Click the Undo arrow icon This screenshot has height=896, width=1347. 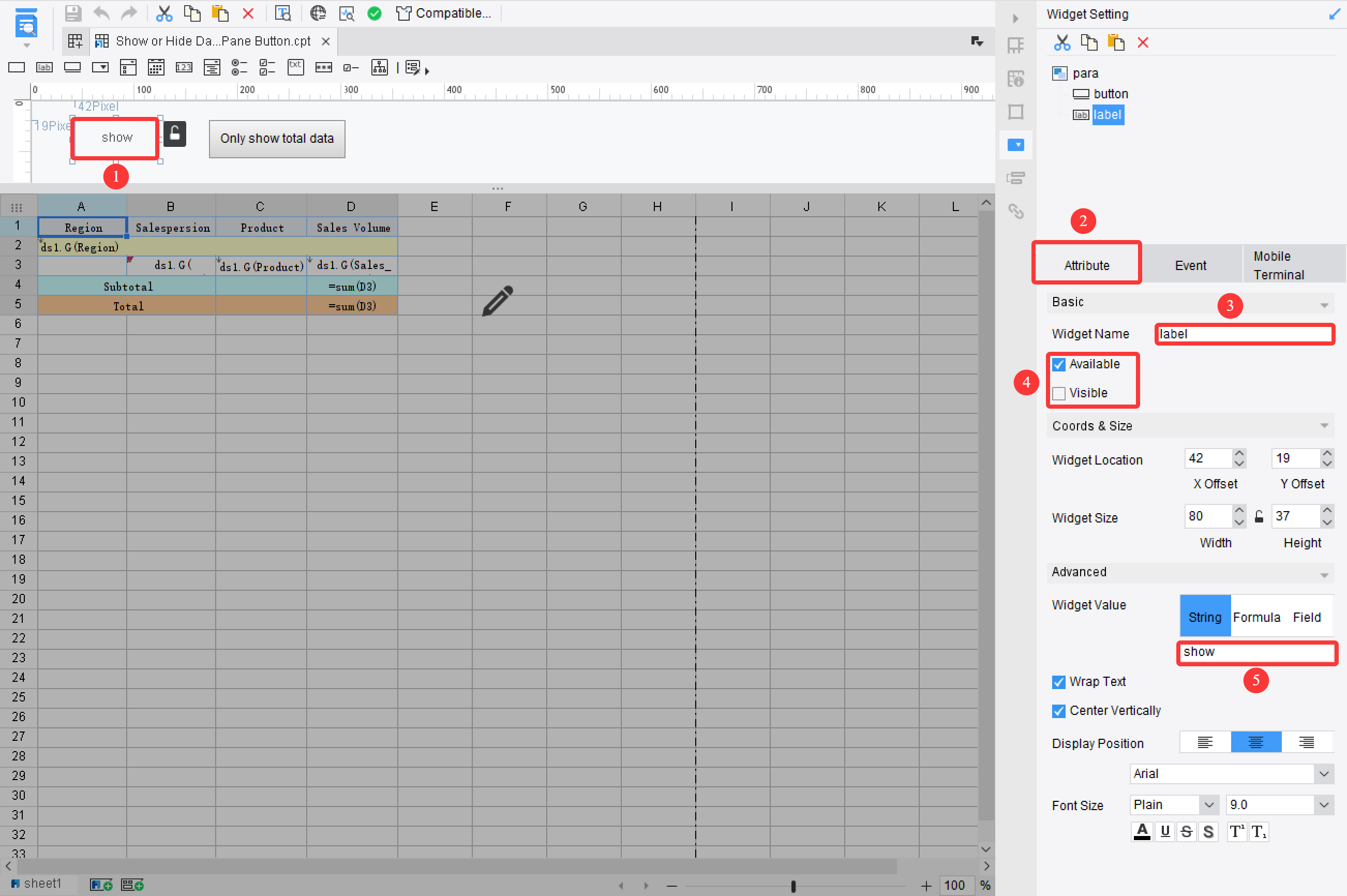[x=101, y=13]
